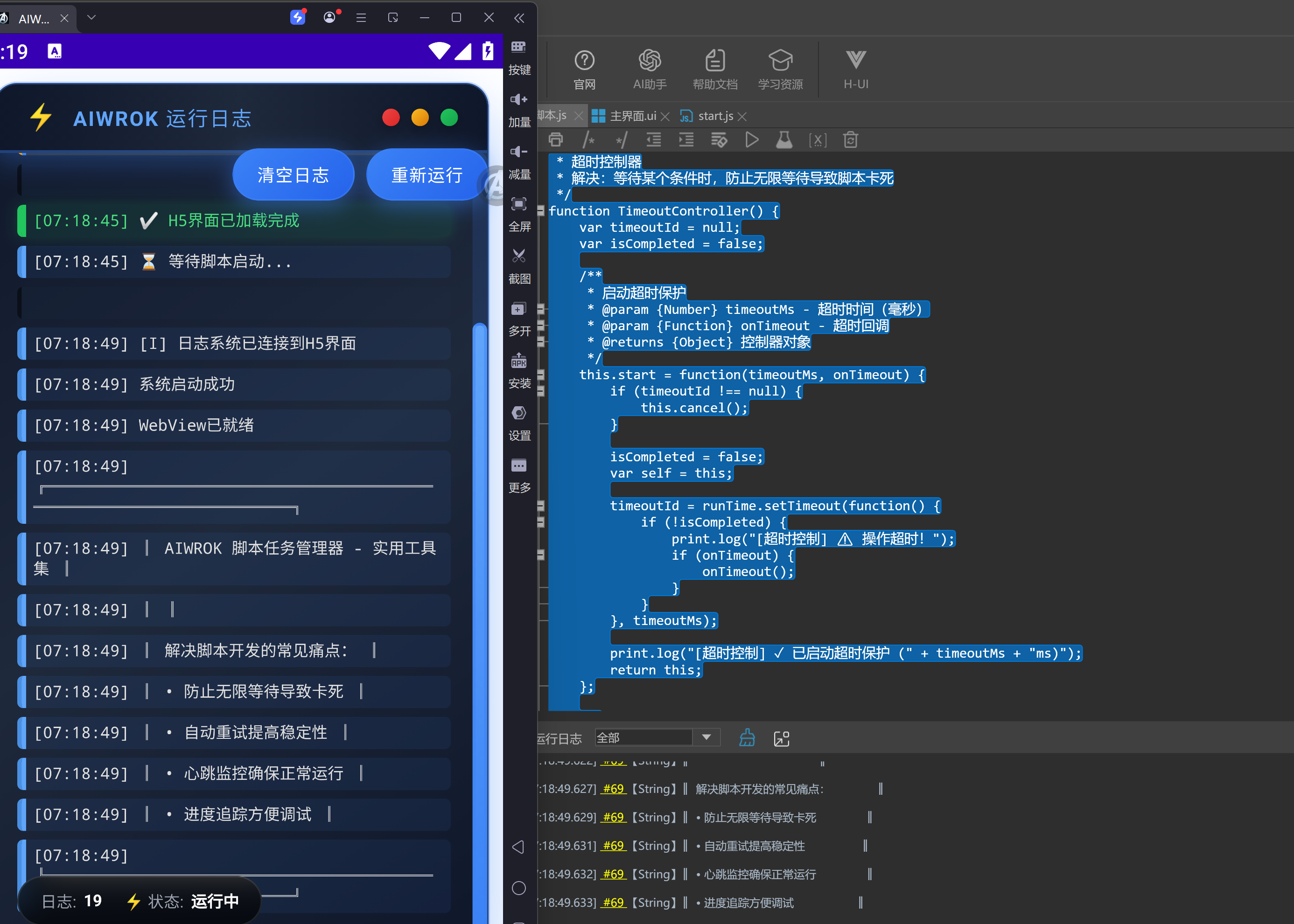Click the [x] variables icon in toolbar
The image size is (1294, 924).
[818, 140]
